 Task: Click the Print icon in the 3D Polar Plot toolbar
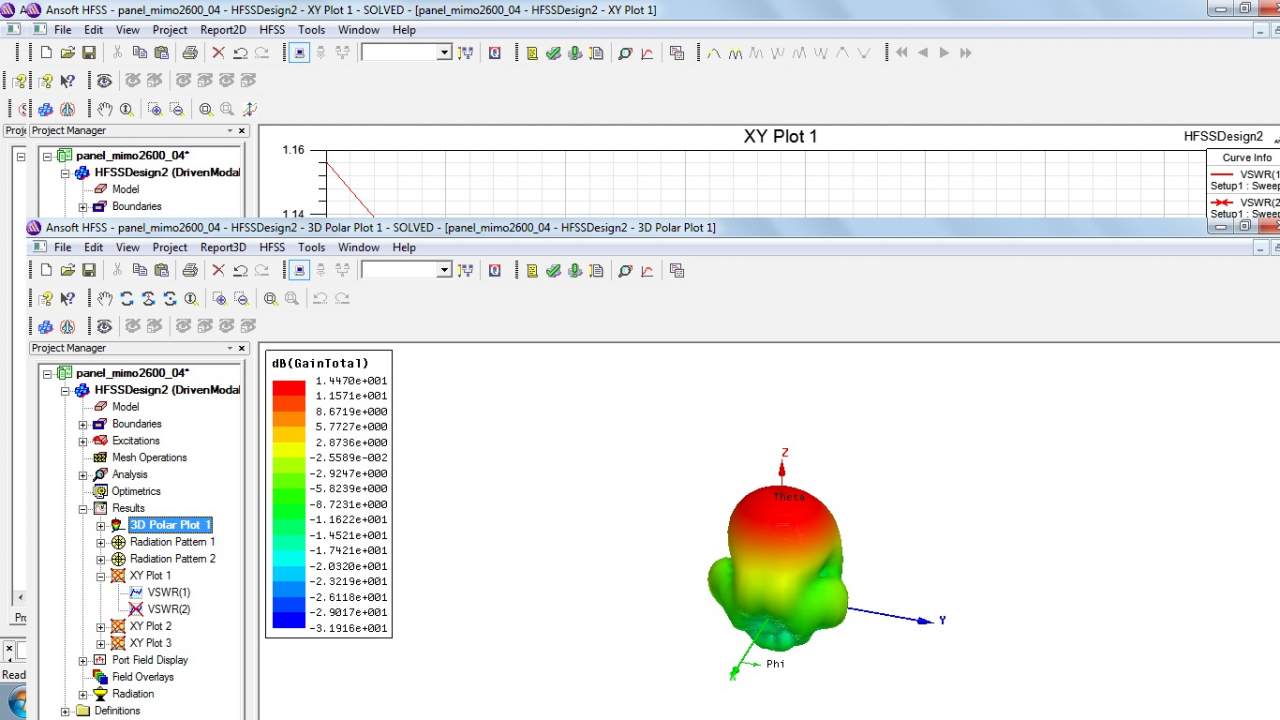coord(190,270)
